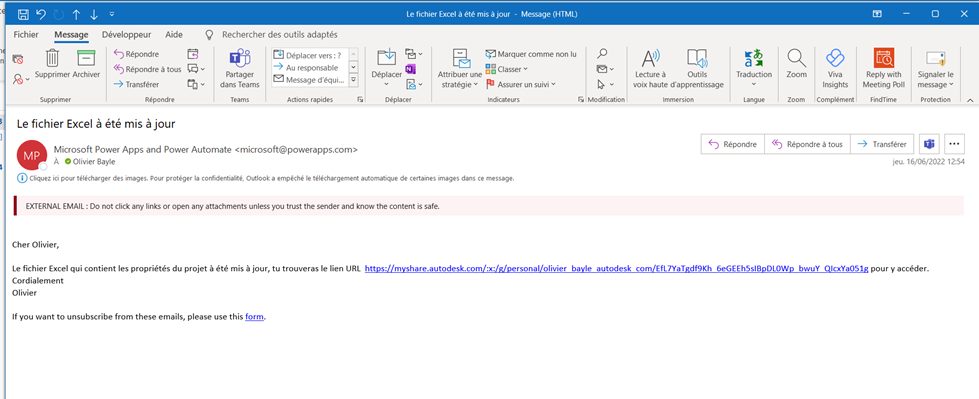
Task: Open the Indicateurs dialog launcher
Action: [581, 99]
